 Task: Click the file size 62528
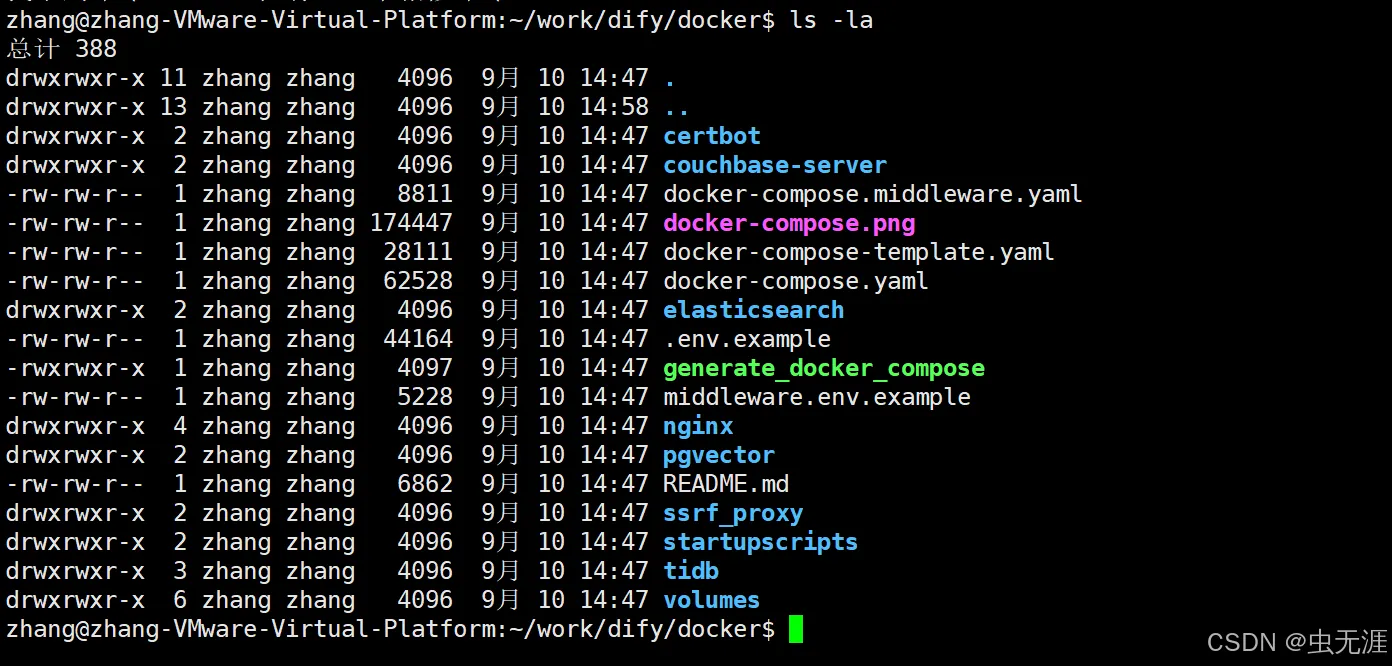click(x=418, y=281)
